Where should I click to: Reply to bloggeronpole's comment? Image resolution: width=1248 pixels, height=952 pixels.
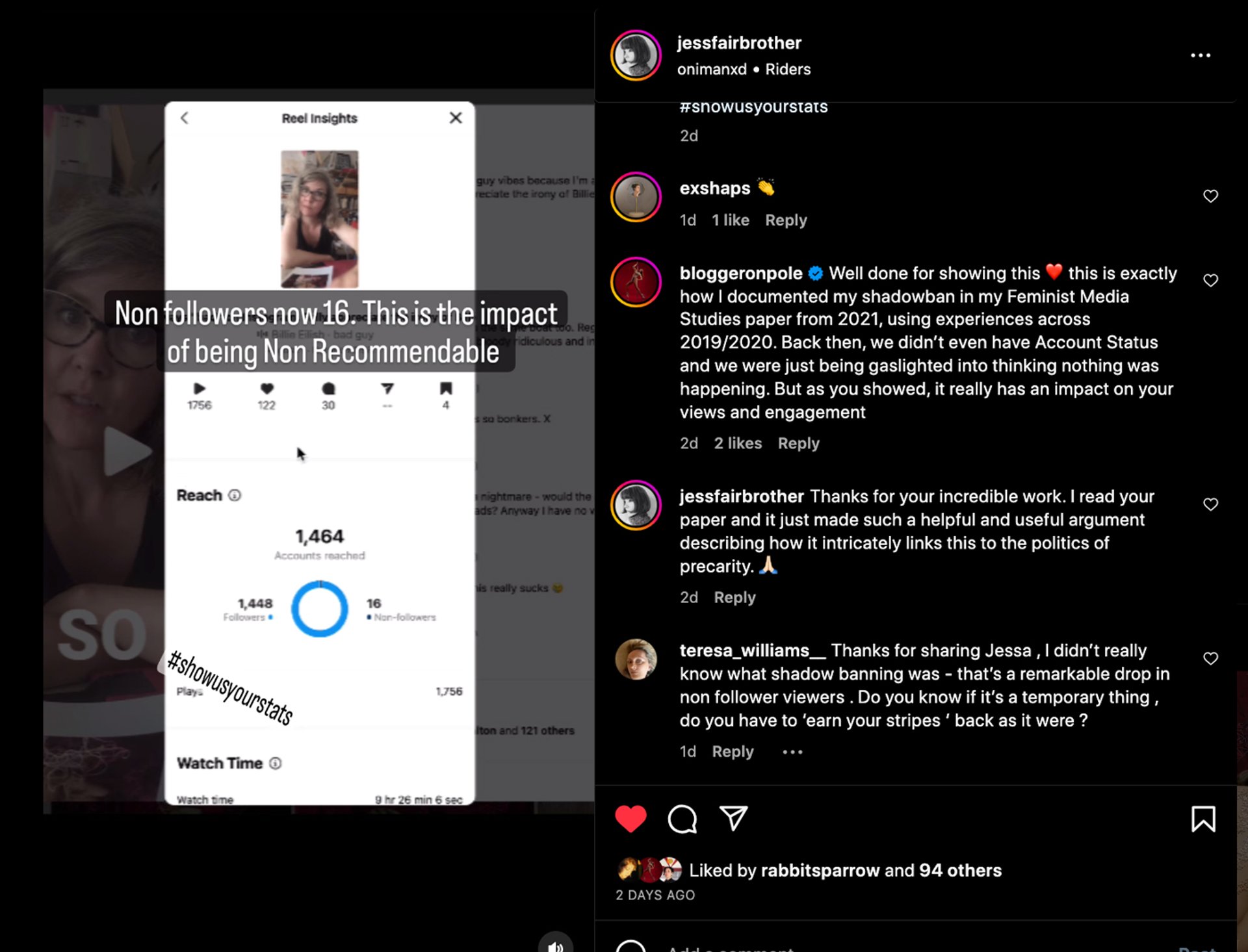coord(798,443)
